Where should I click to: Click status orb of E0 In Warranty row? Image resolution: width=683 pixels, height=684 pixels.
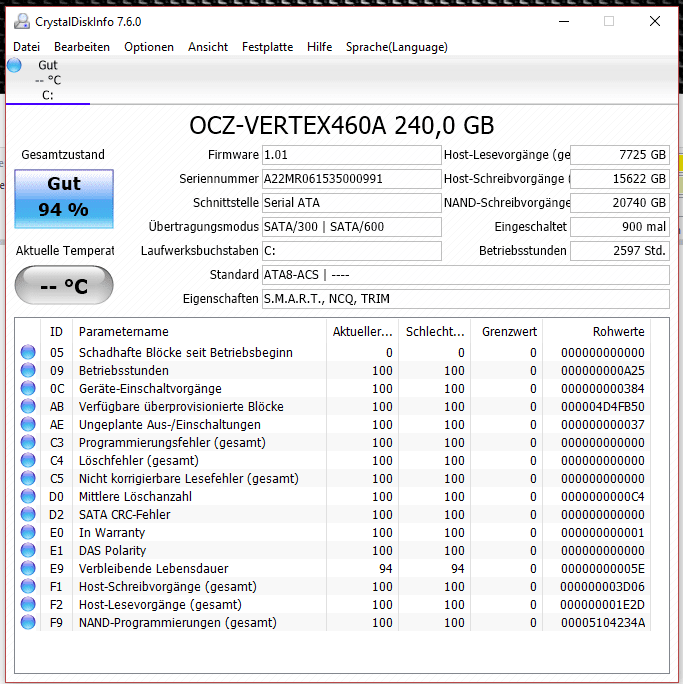pyautogui.click(x=28, y=532)
